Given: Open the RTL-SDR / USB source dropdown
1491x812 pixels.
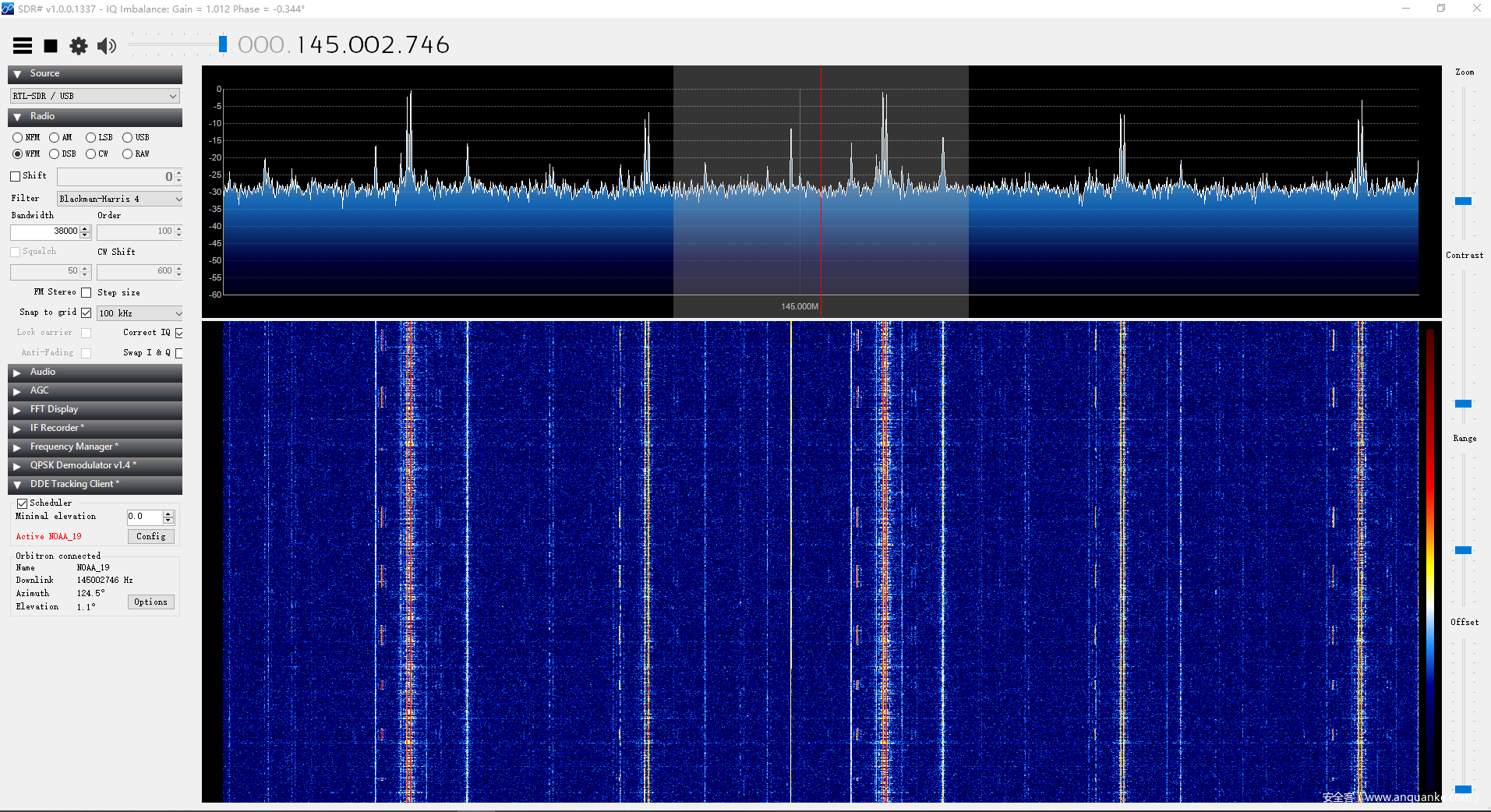Looking at the screenshot, I should point(95,96).
